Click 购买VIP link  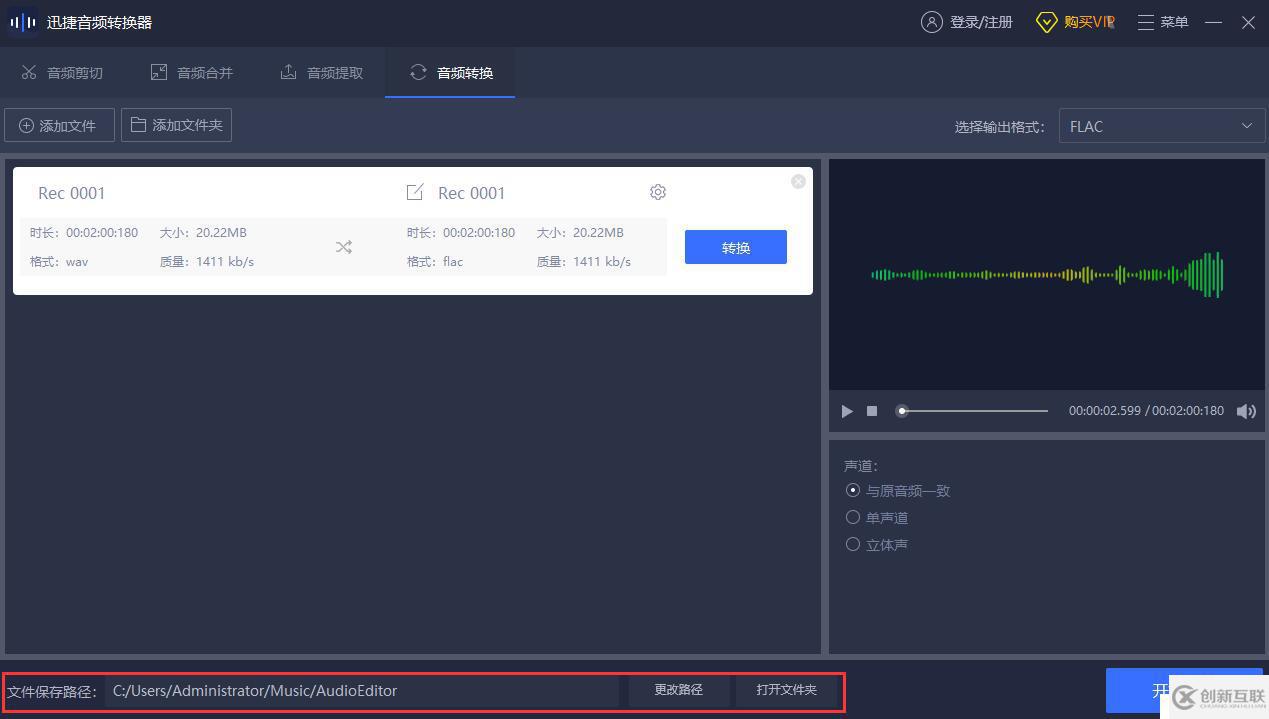[x=1089, y=22]
